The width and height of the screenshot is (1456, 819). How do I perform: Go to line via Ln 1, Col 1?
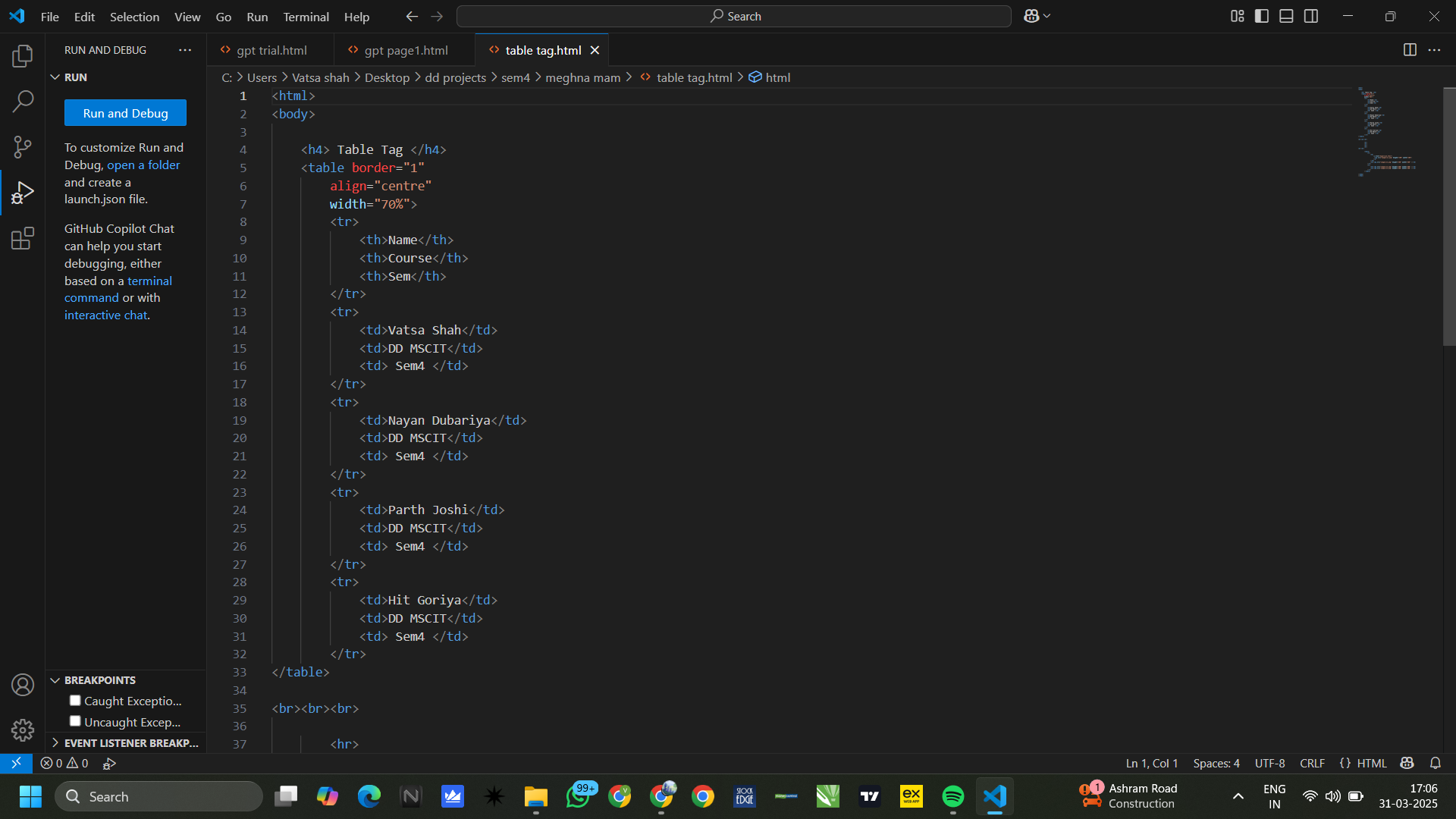coord(1152,763)
